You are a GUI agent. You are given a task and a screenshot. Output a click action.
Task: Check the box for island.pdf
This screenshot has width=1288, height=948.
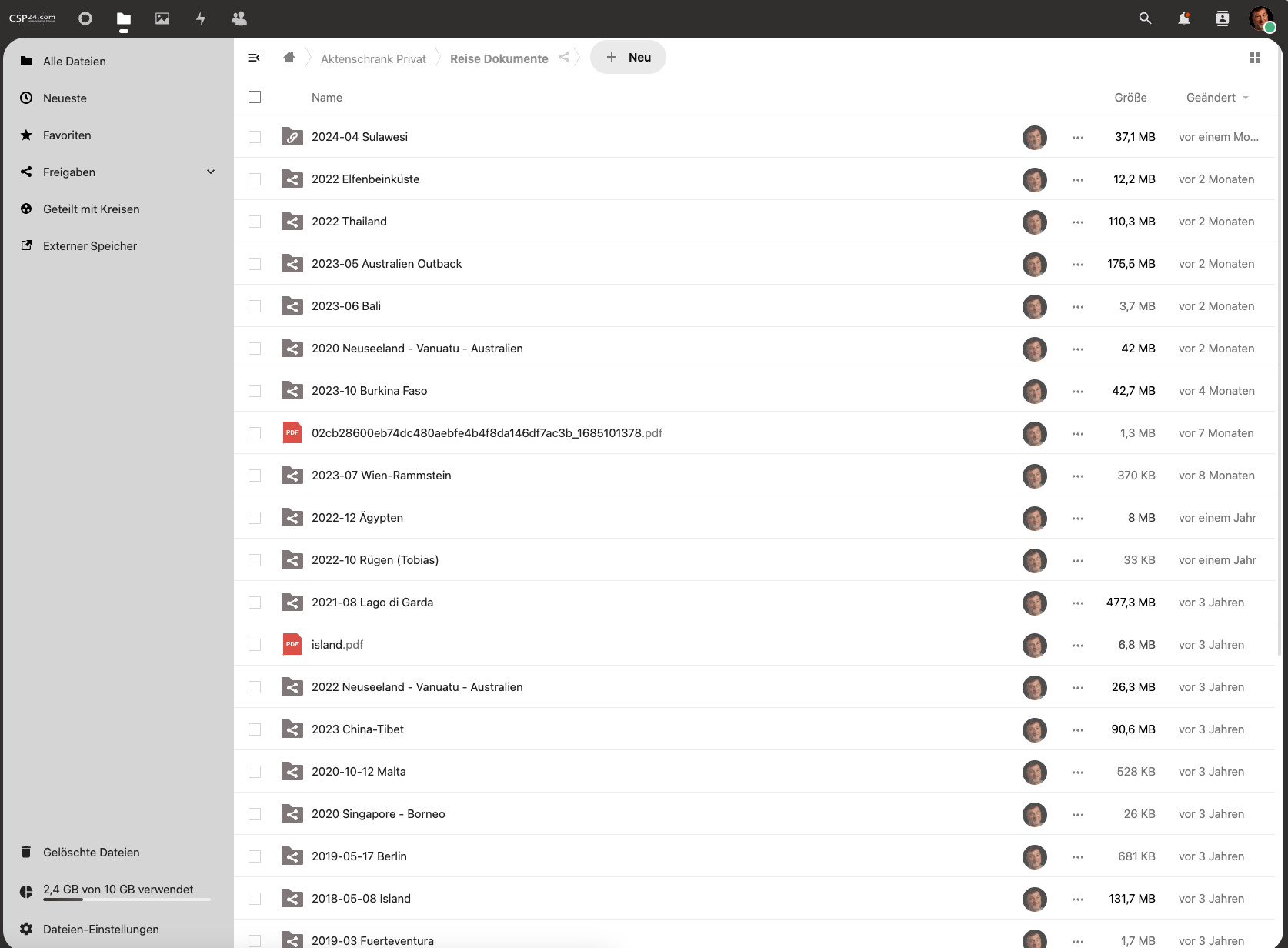point(255,645)
